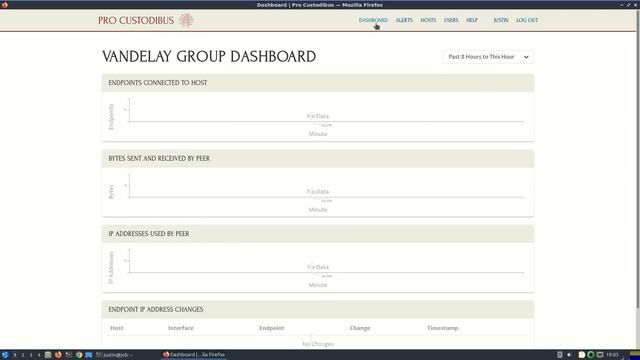
Task: Open the Dashboard nav item
Action: click(373, 20)
